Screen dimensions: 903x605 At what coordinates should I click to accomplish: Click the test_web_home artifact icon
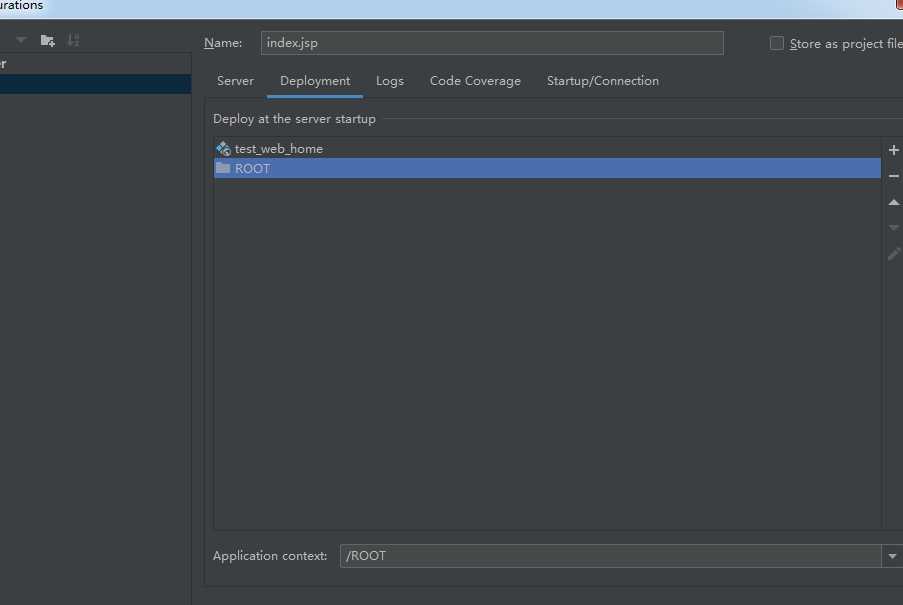click(x=223, y=149)
